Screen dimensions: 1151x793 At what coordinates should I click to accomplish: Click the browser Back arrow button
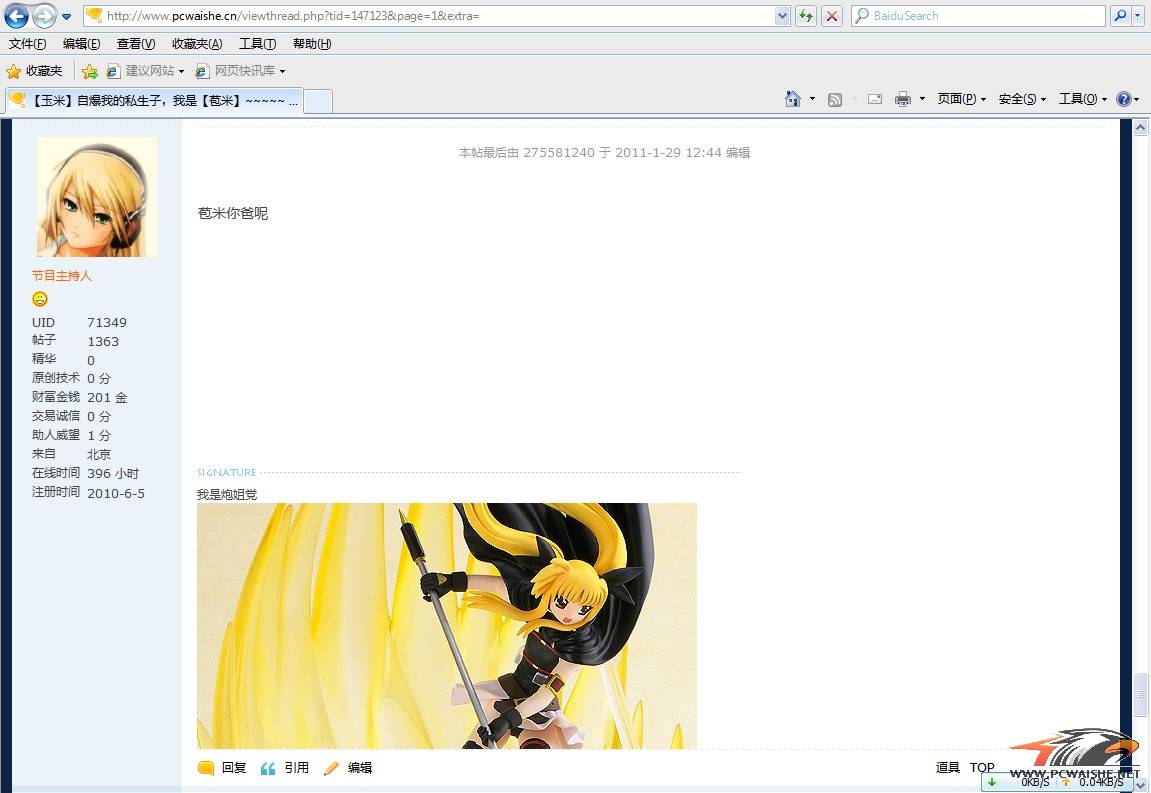[16, 16]
